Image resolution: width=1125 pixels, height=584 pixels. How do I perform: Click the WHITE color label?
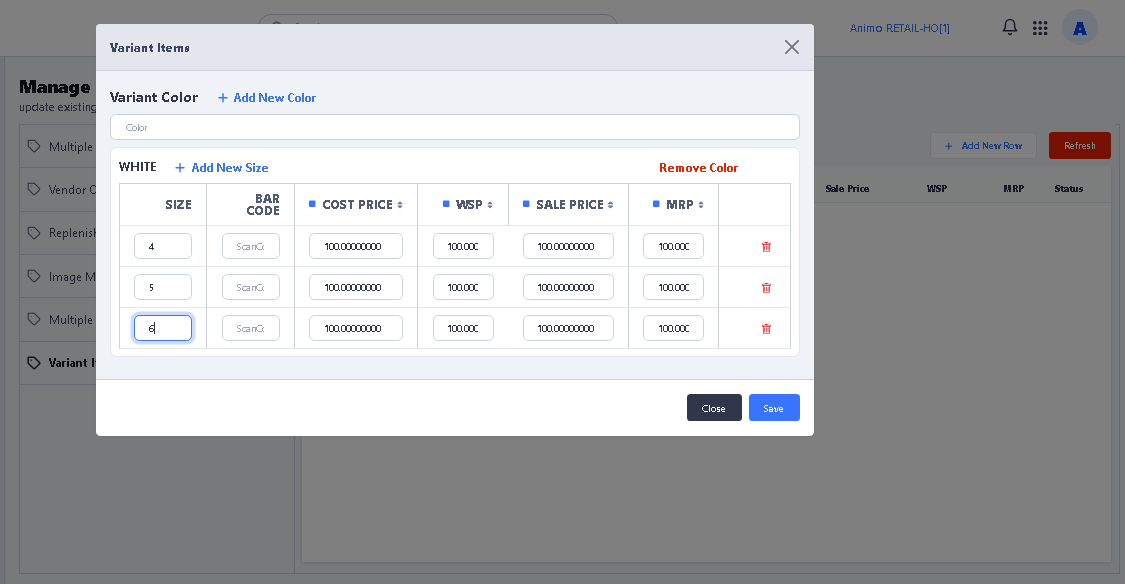coord(138,167)
